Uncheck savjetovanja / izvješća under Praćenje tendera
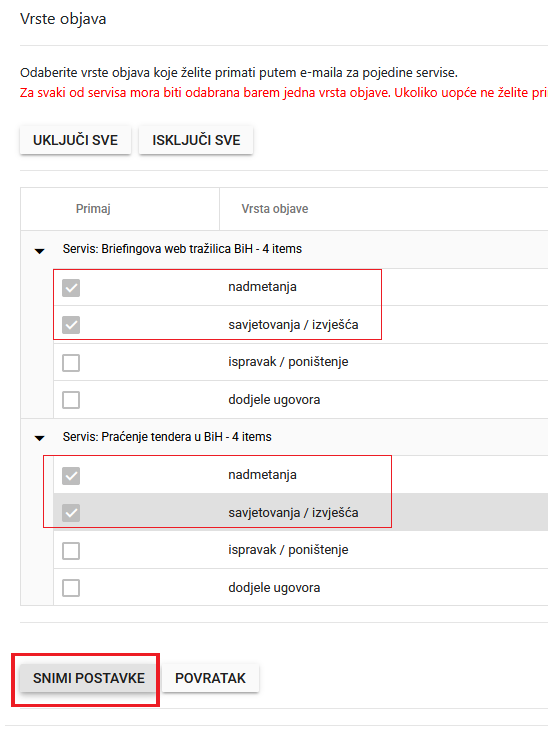The height and width of the screenshot is (731, 548). 71,513
